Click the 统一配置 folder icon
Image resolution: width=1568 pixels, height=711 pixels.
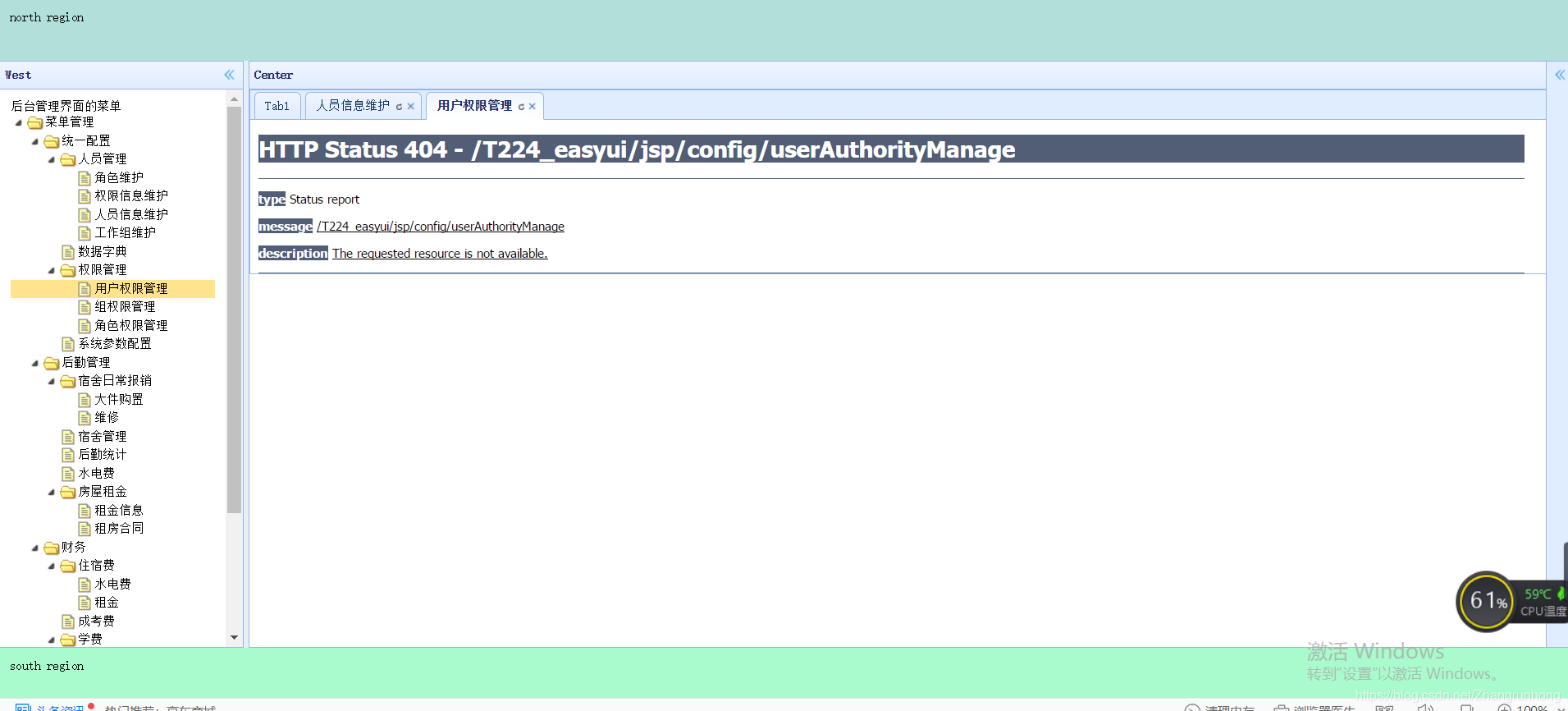52,141
